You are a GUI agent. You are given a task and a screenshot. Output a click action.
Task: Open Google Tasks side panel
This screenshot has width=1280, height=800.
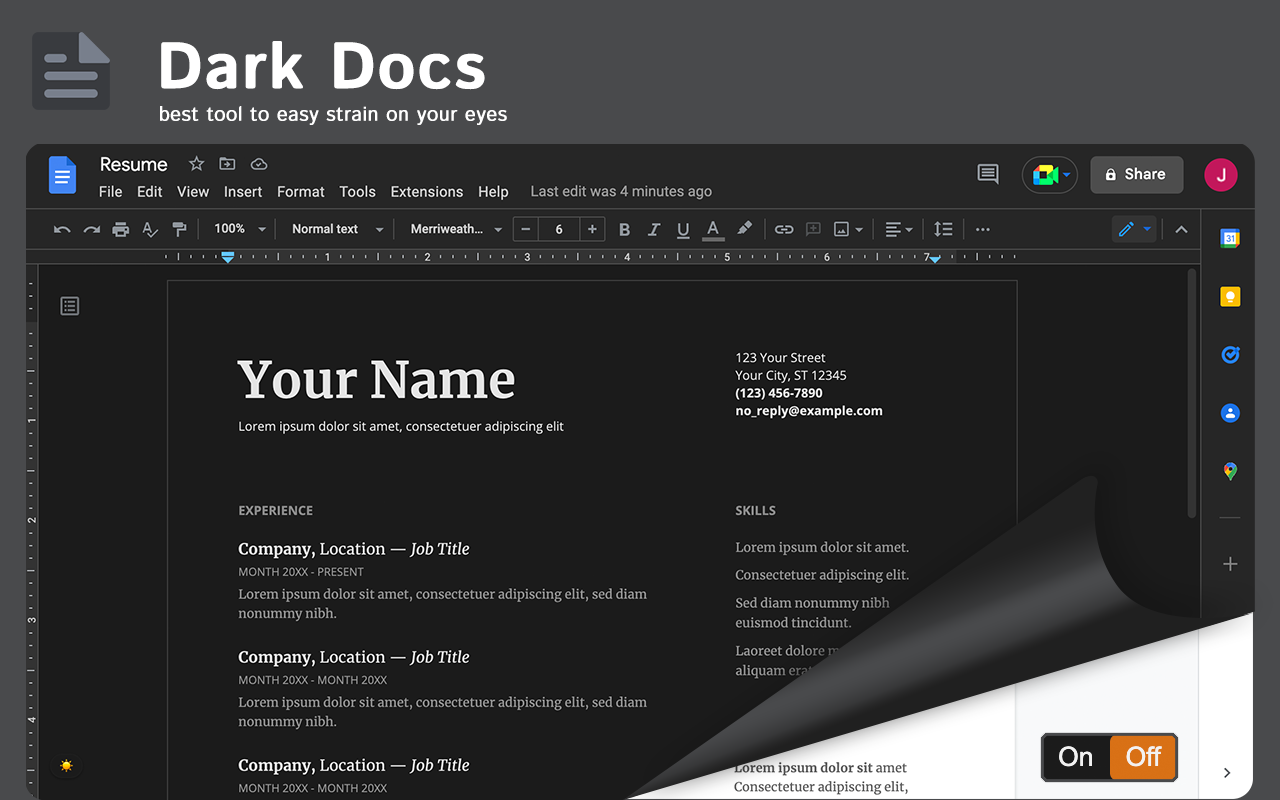1230,354
